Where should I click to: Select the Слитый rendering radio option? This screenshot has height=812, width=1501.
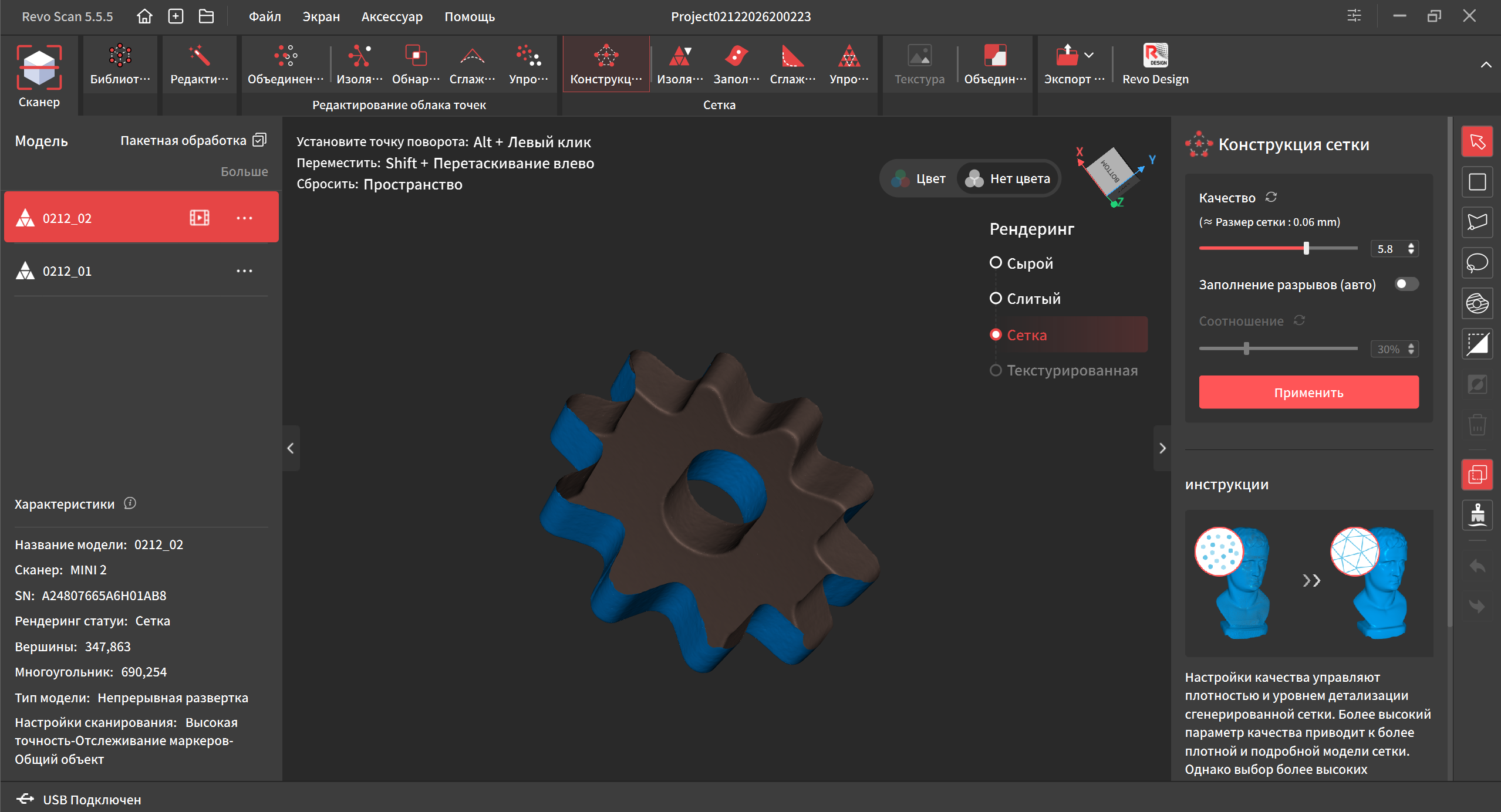(996, 299)
